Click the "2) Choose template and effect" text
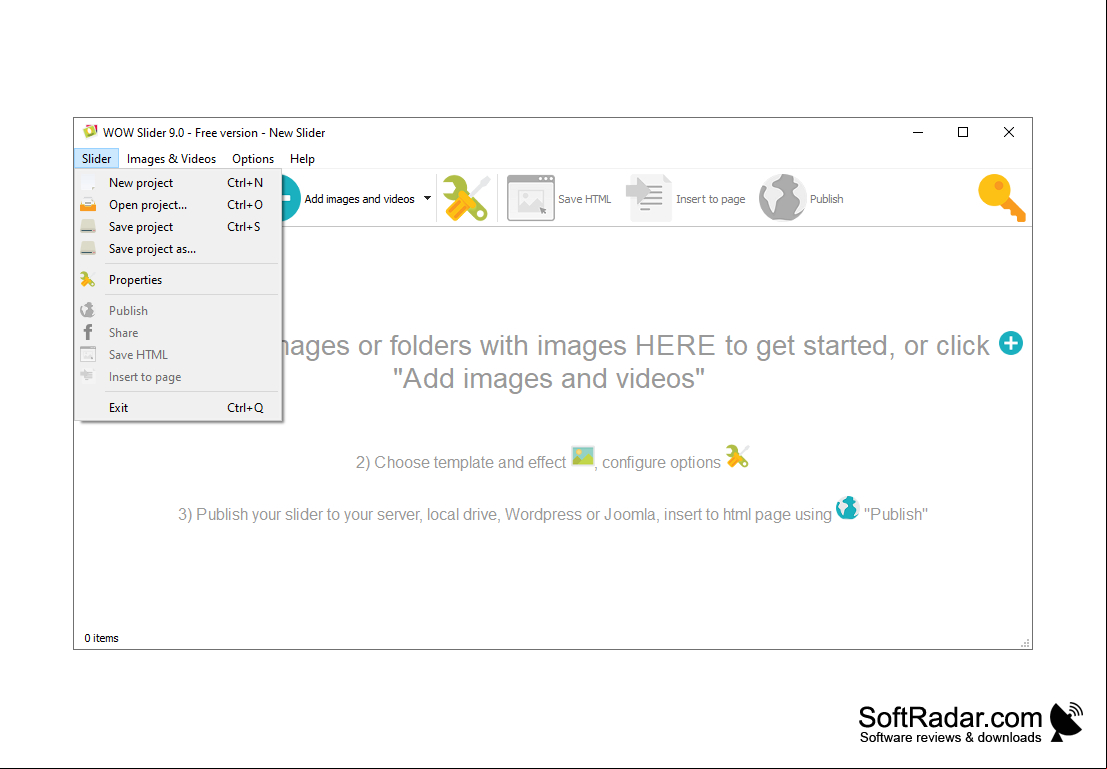 click(461, 463)
